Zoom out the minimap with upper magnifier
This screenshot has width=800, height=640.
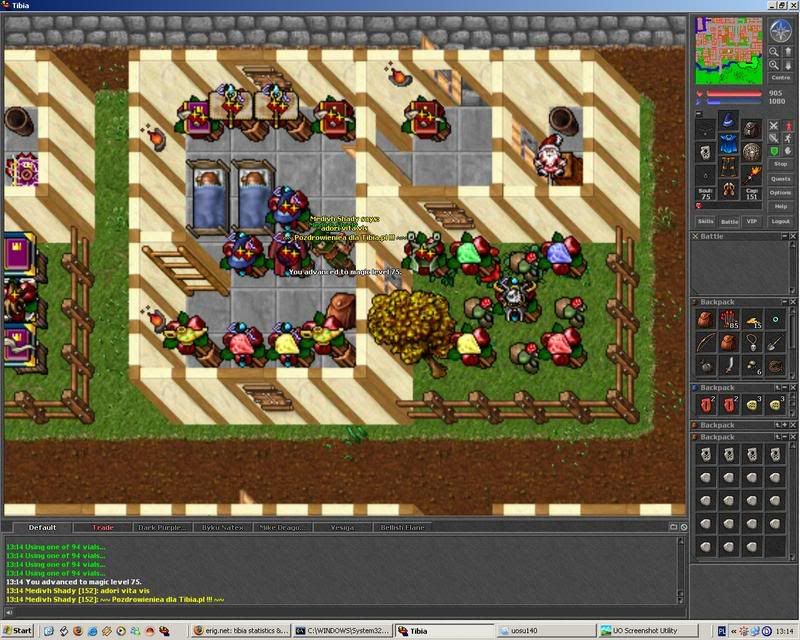coord(774,52)
